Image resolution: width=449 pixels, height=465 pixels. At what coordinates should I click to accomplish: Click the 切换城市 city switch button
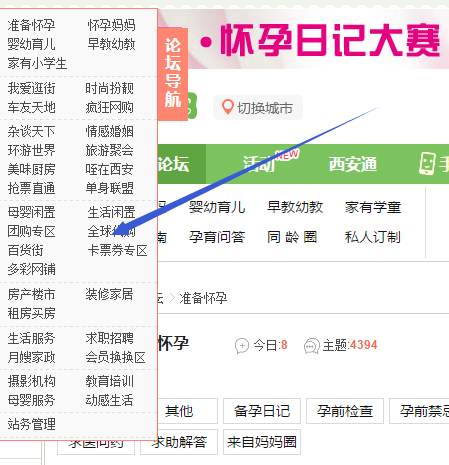click(258, 108)
